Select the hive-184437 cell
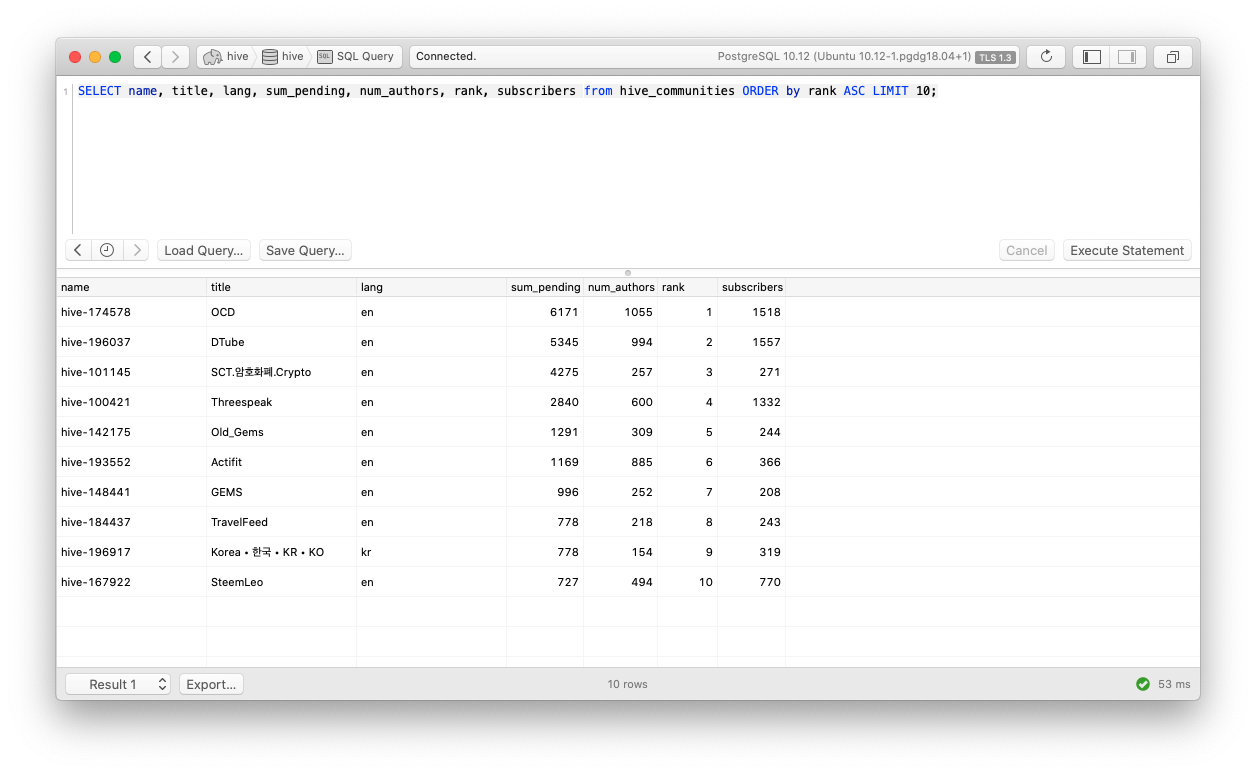This screenshot has height=774, width=1256. [x=131, y=522]
